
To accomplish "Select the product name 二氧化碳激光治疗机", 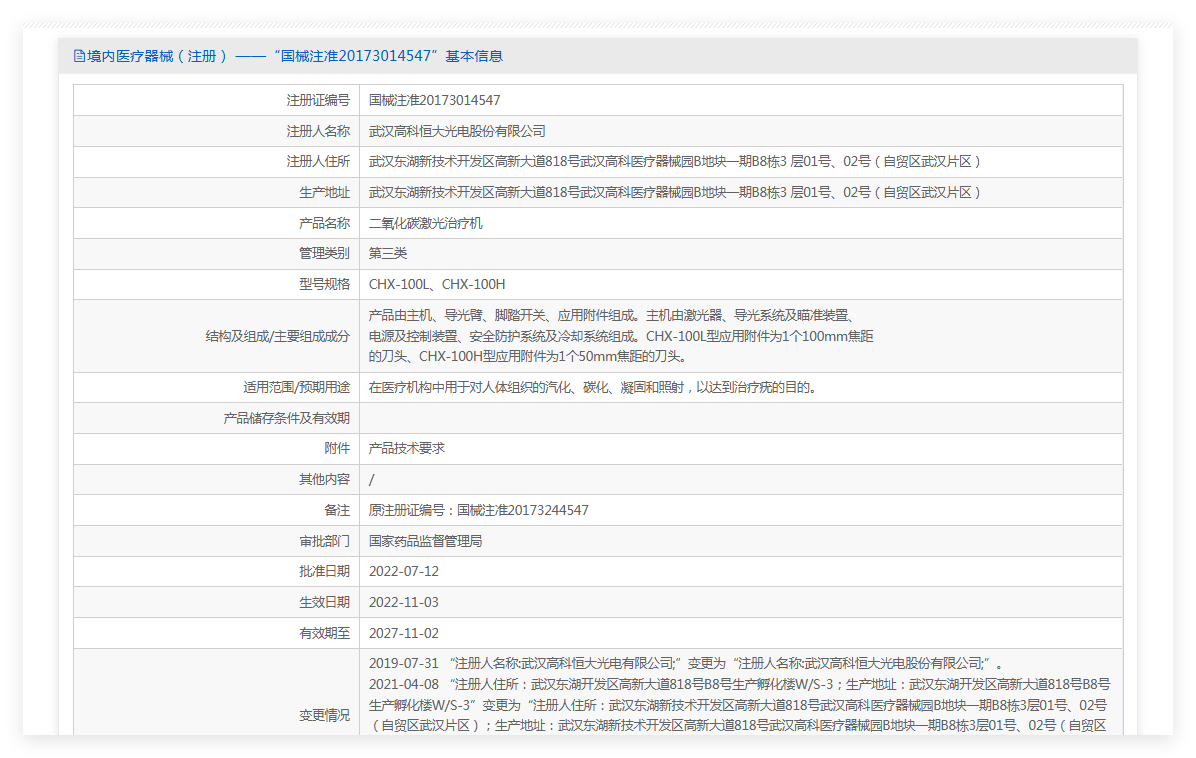I will coord(426,223).
